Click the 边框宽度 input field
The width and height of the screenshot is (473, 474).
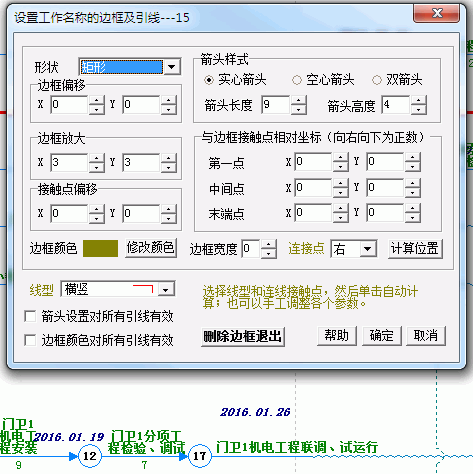tap(251, 249)
